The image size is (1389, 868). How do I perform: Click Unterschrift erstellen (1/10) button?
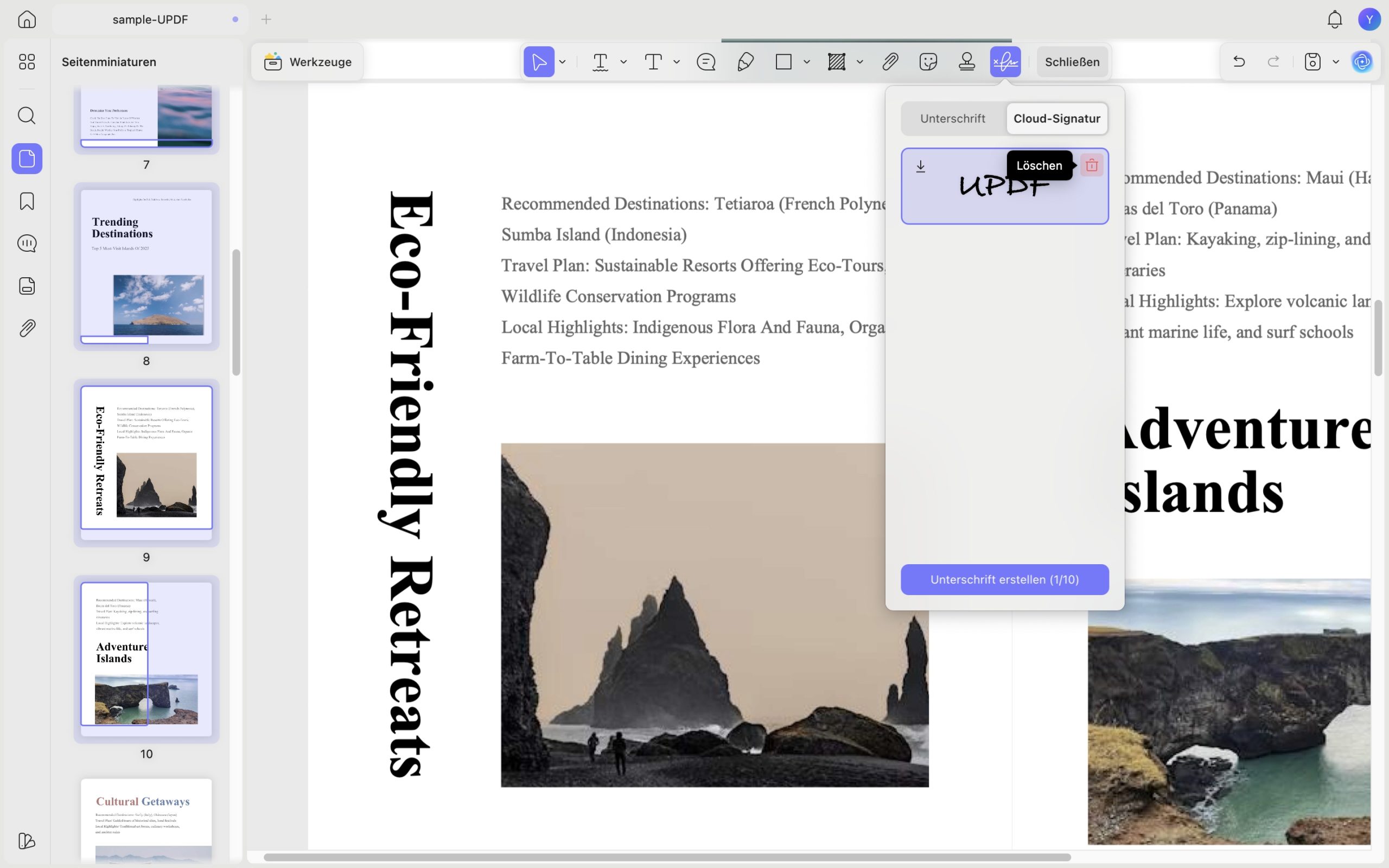1004,579
